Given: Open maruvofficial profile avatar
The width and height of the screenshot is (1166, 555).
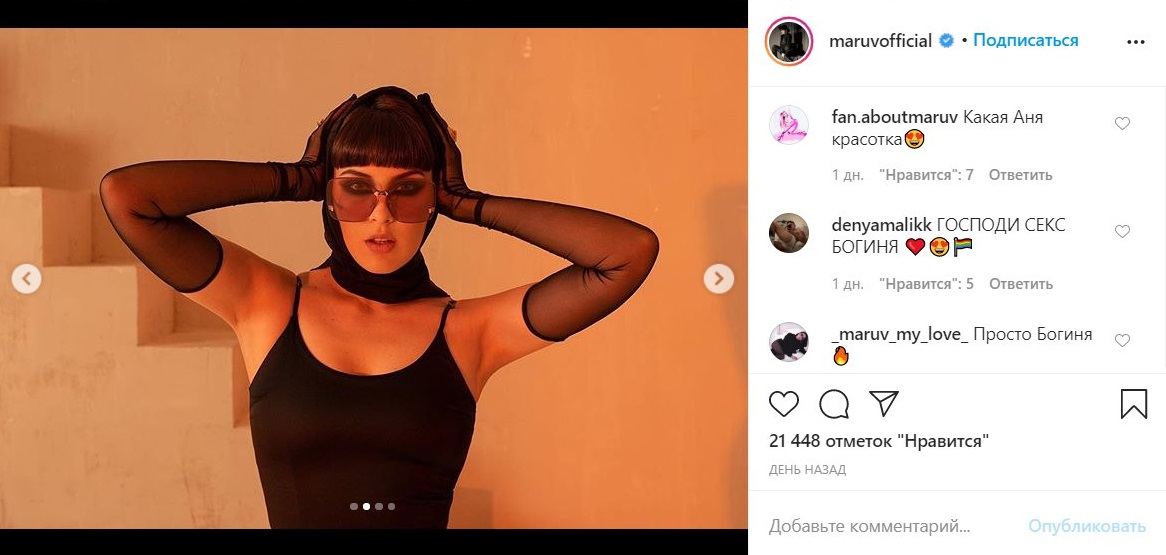Looking at the screenshot, I should [x=788, y=41].
